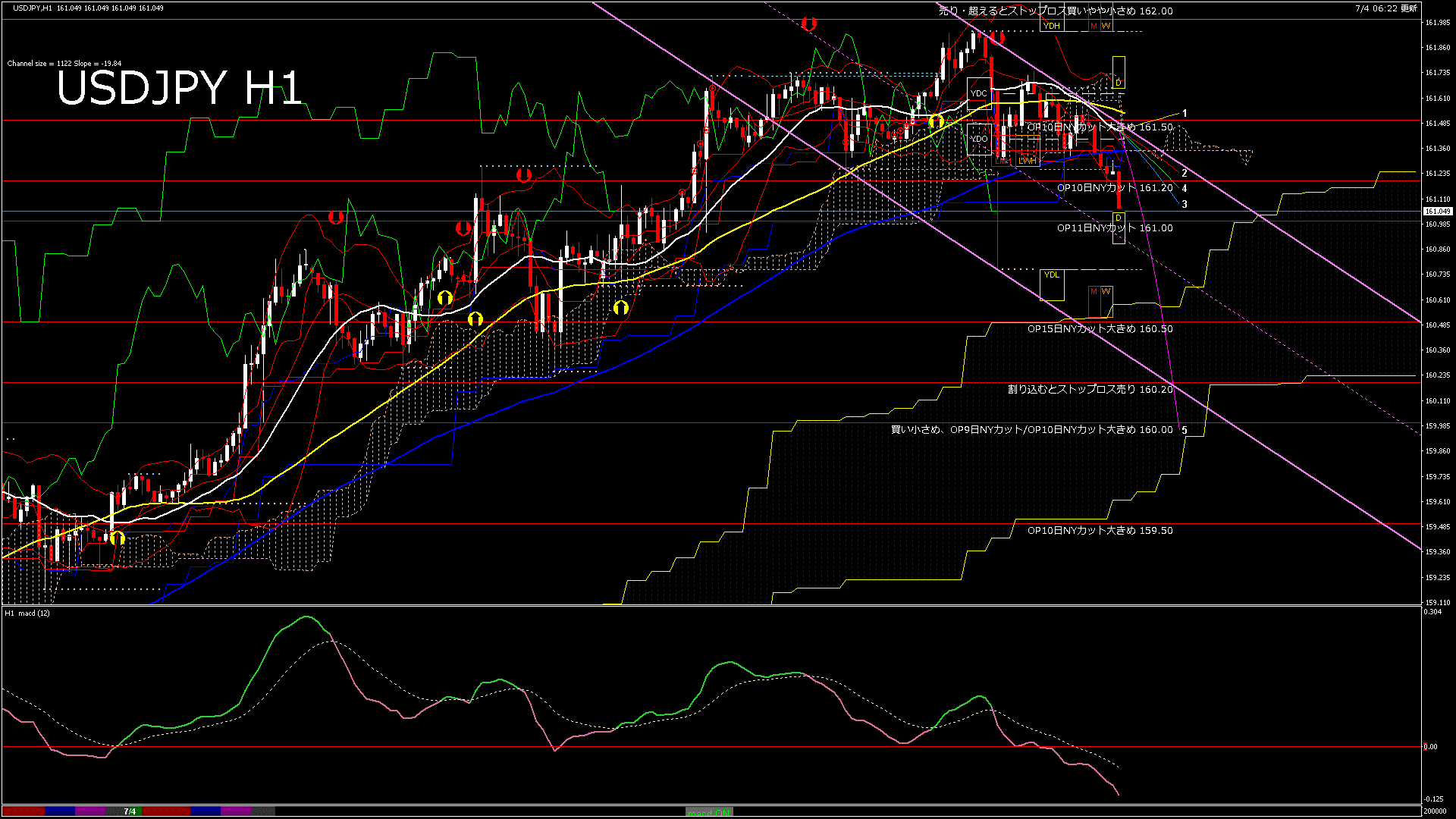
Task: Click the 162.00 stop-loss buy annotation
Action: click(1056, 11)
